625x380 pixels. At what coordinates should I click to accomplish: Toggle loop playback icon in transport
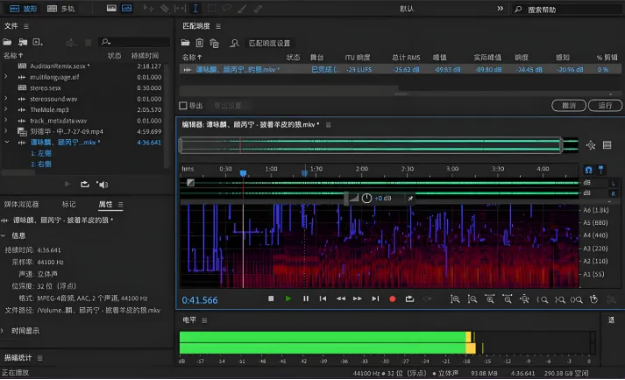[x=410, y=299]
